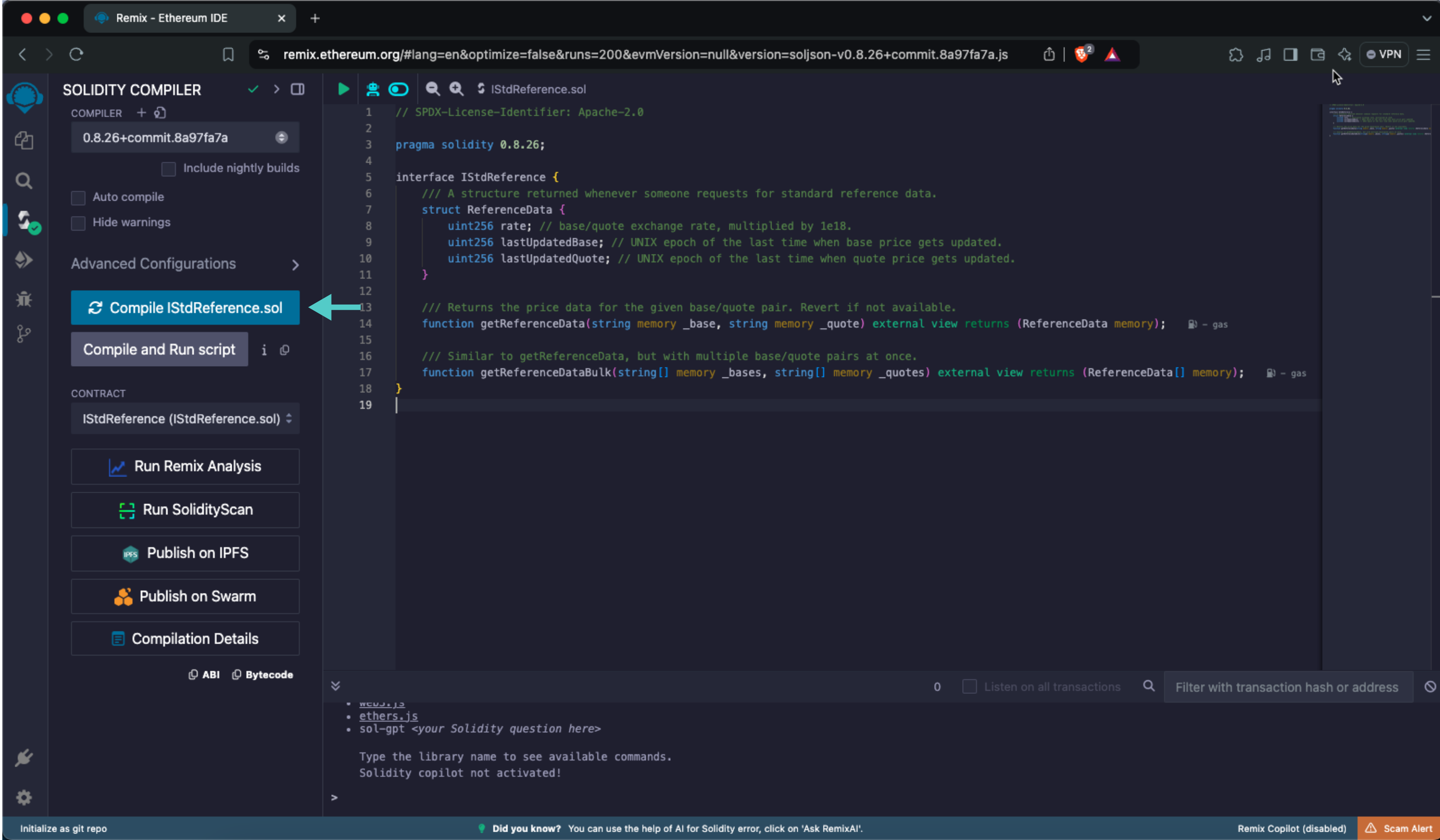Enable Include nightly builds checkbox

click(x=168, y=168)
